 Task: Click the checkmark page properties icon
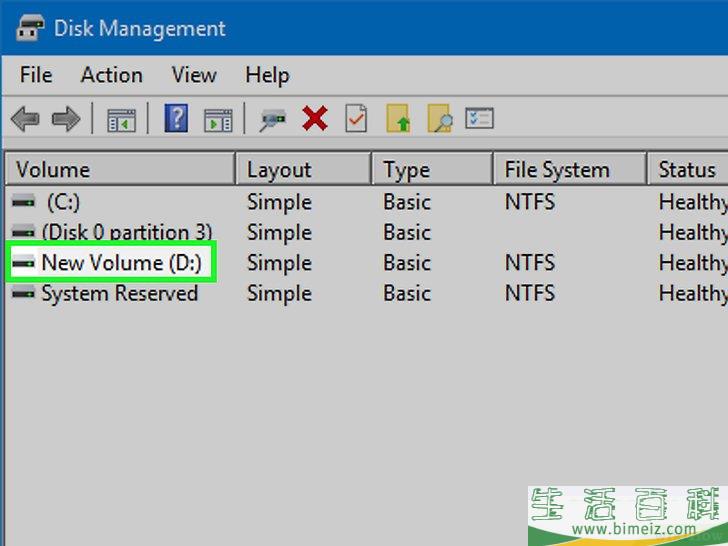[356, 120]
